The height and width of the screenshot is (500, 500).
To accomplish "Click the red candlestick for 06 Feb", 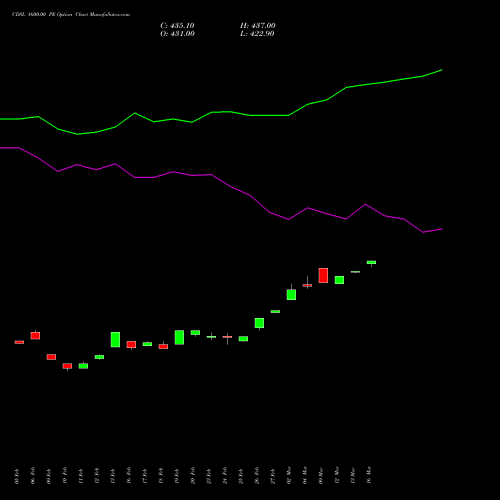I will click(35, 335).
